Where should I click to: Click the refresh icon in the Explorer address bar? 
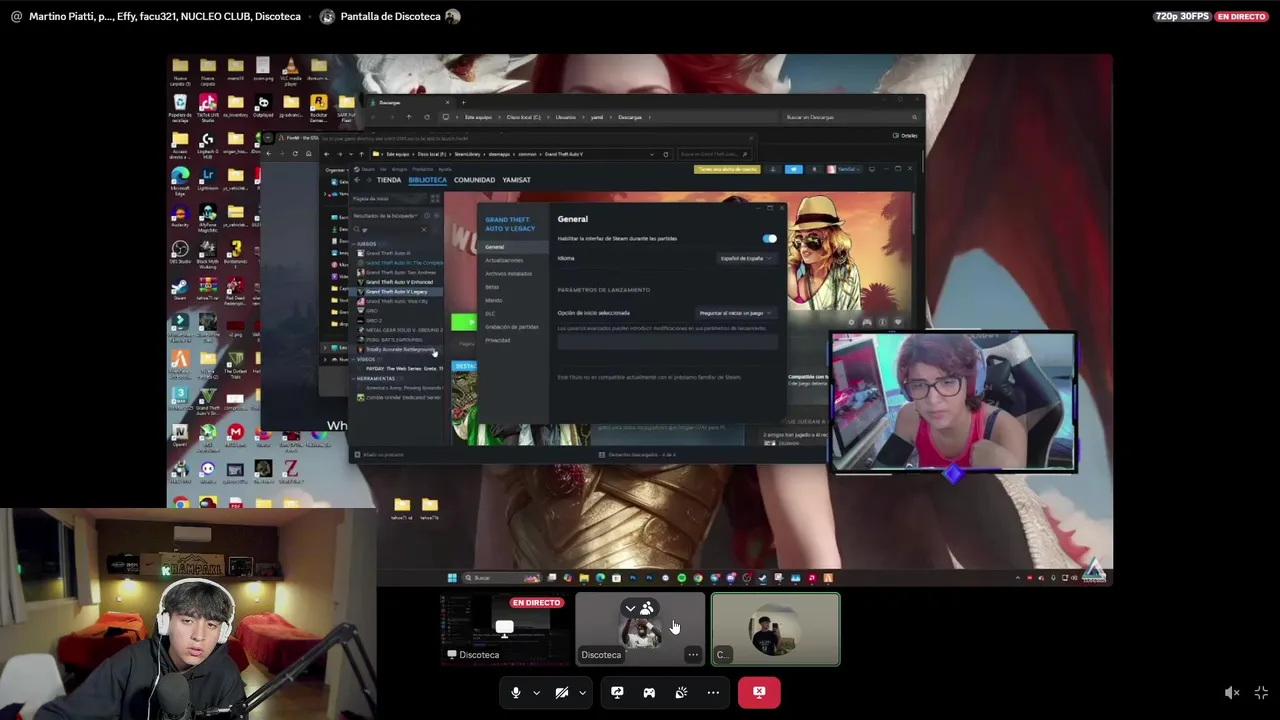click(x=666, y=154)
